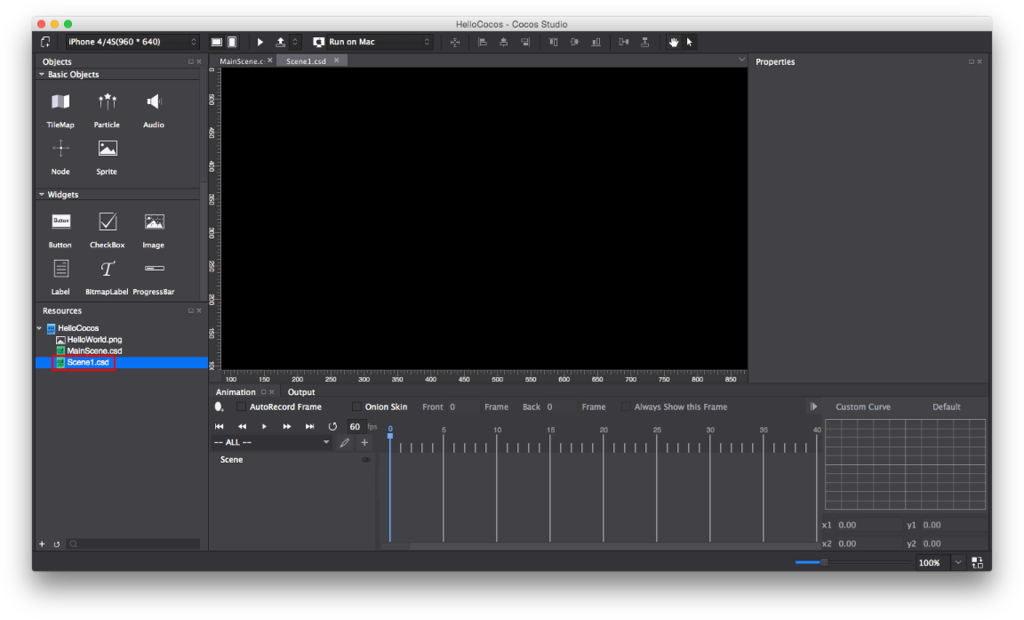Enable the AutoRecord Frame checkbox
The width and height of the screenshot is (1024, 620).
(241, 407)
